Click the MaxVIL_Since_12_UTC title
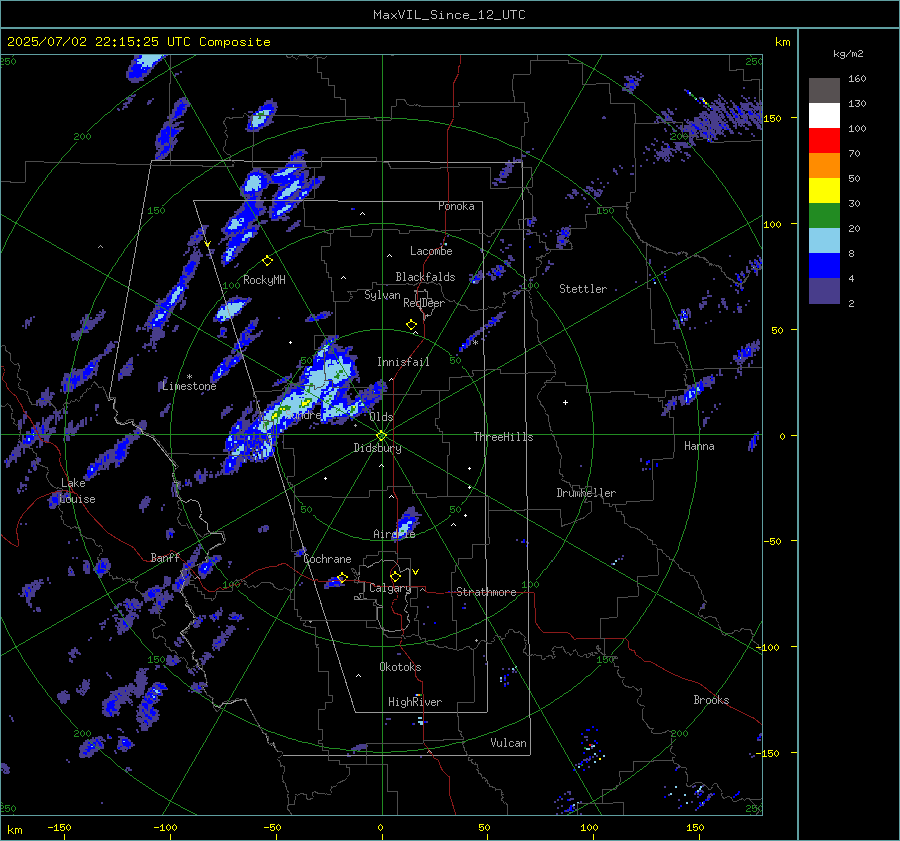Image resolution: width=900 pixels, height=841 pixels. coord(449,15)
